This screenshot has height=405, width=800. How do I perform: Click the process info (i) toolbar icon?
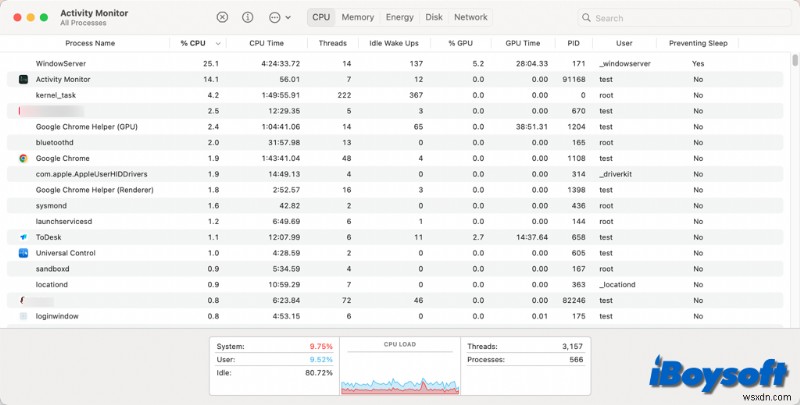pyautogui.click(x=247, y=17)
